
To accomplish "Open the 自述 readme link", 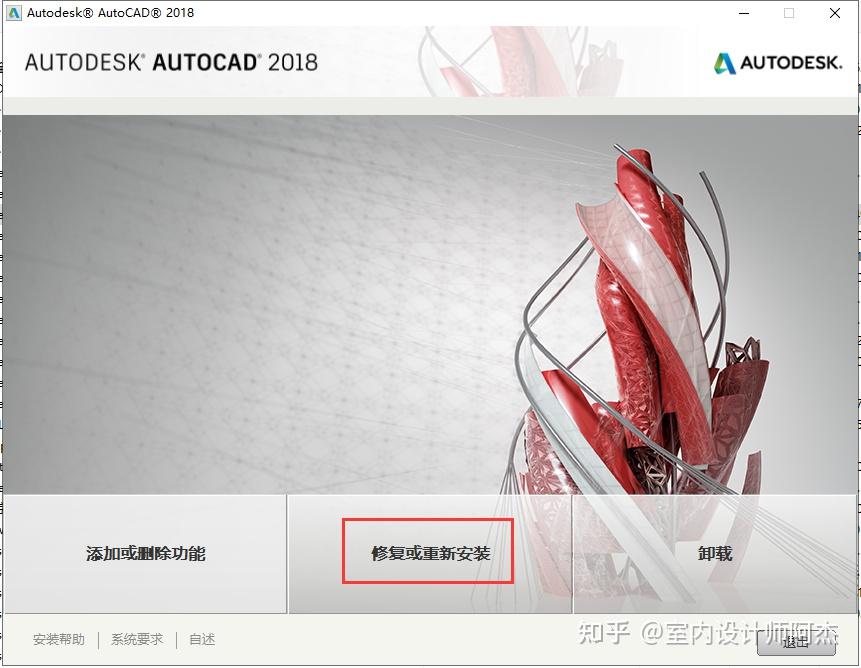I will pos(200,639).
